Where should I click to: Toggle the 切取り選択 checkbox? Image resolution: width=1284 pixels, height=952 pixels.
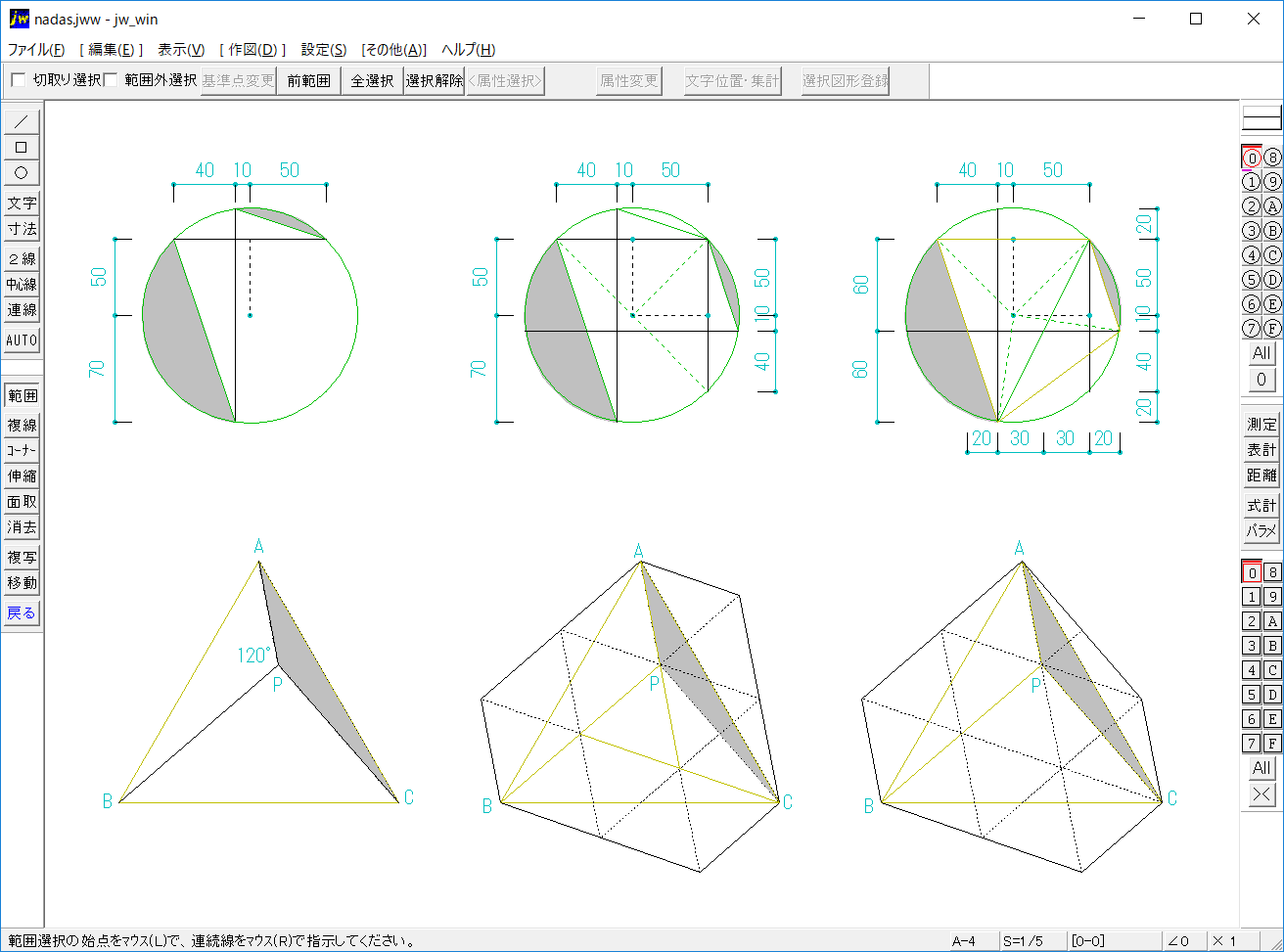click(18, 80)
